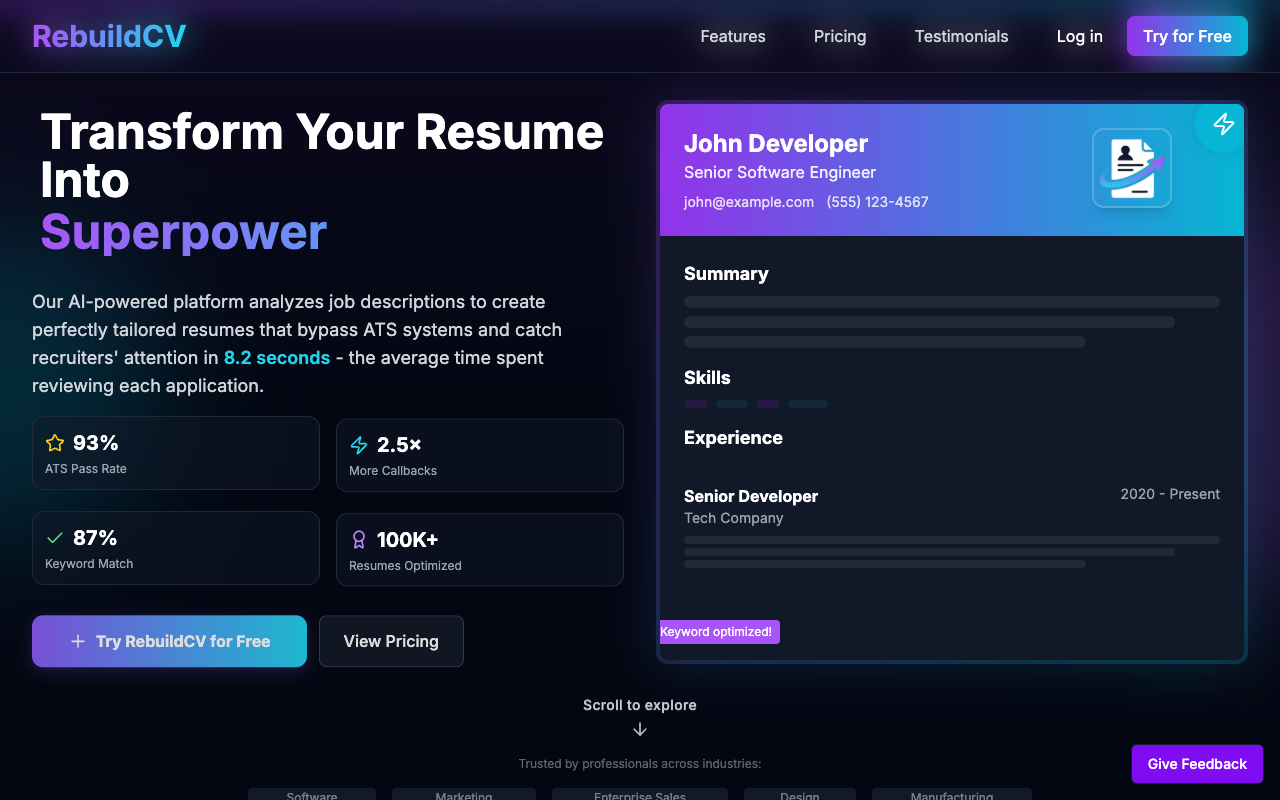Viewport: 1280px width, 800px height.
Task: Click Try RebuildCV for Free button
Action: [169, 641]
